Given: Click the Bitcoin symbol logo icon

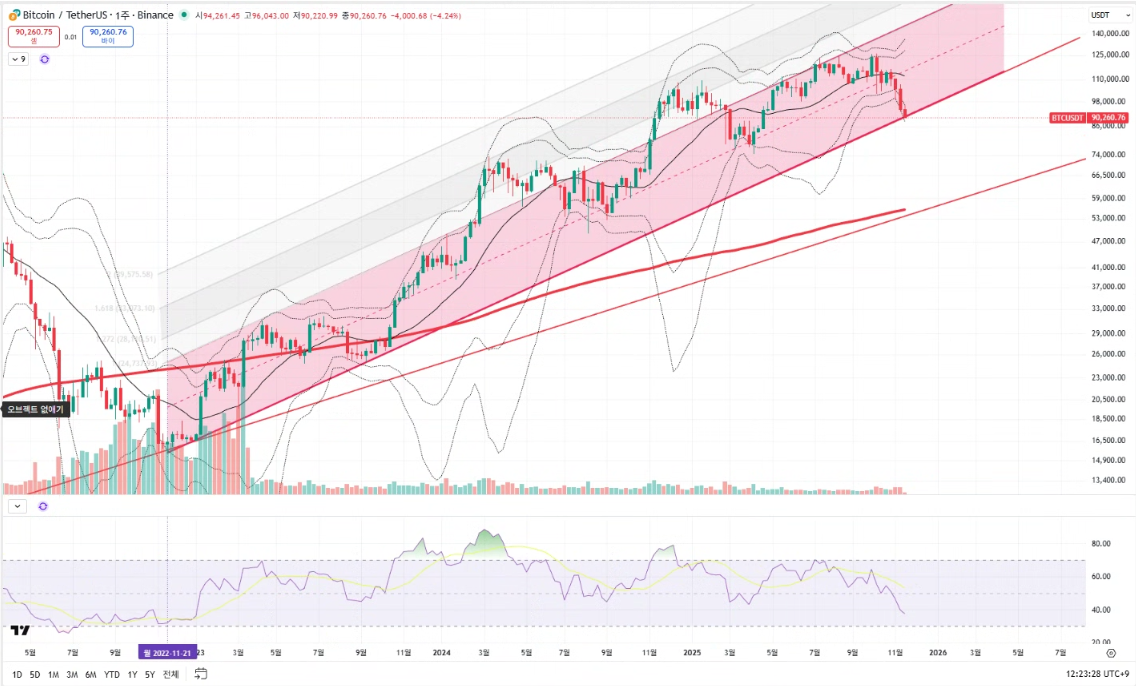Looking at the screenshot, I should (x=14, y=15).
